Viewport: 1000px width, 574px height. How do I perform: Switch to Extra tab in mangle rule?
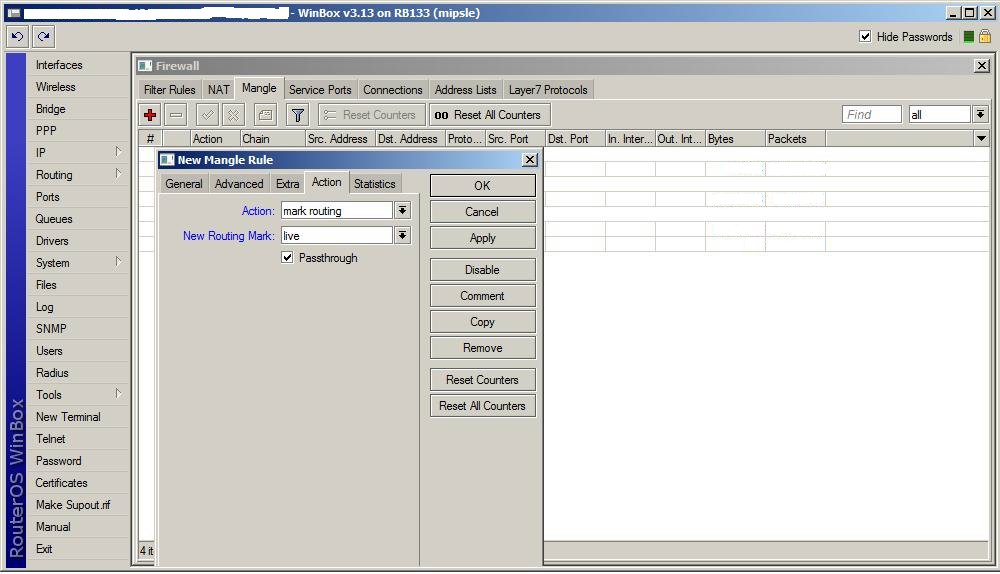tap(288, 184)
